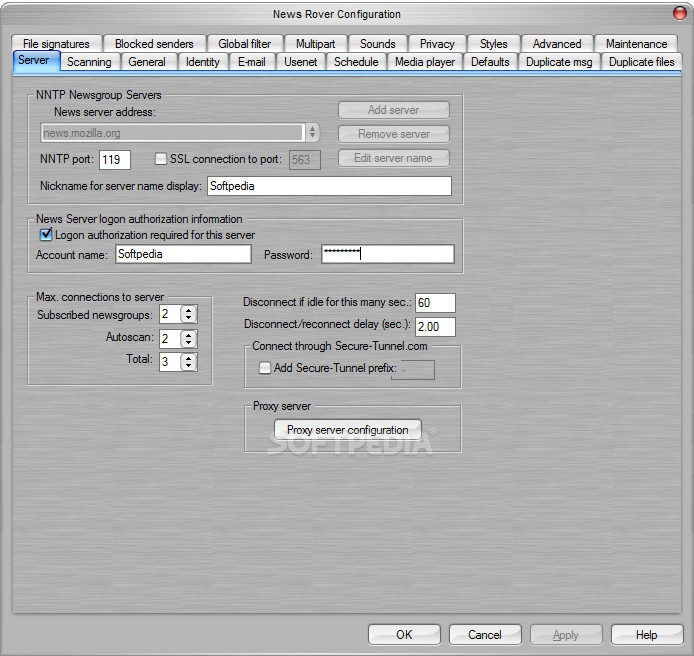The image size is (694, 656).
Task: Select the Server tab
Action: [x=34, y=60]
